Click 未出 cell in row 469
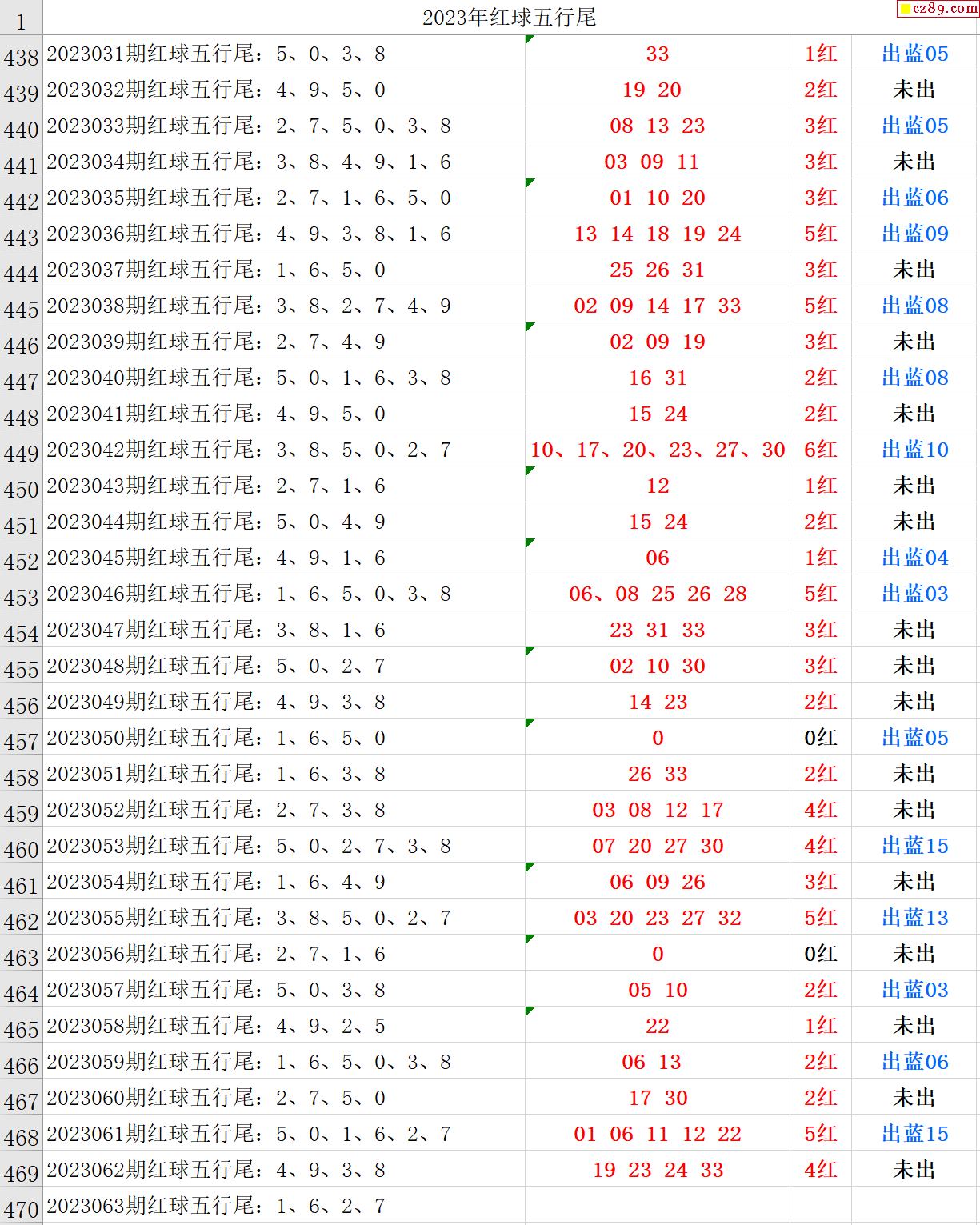Viewport: 980px width, 1225px height. (914, 1170)
